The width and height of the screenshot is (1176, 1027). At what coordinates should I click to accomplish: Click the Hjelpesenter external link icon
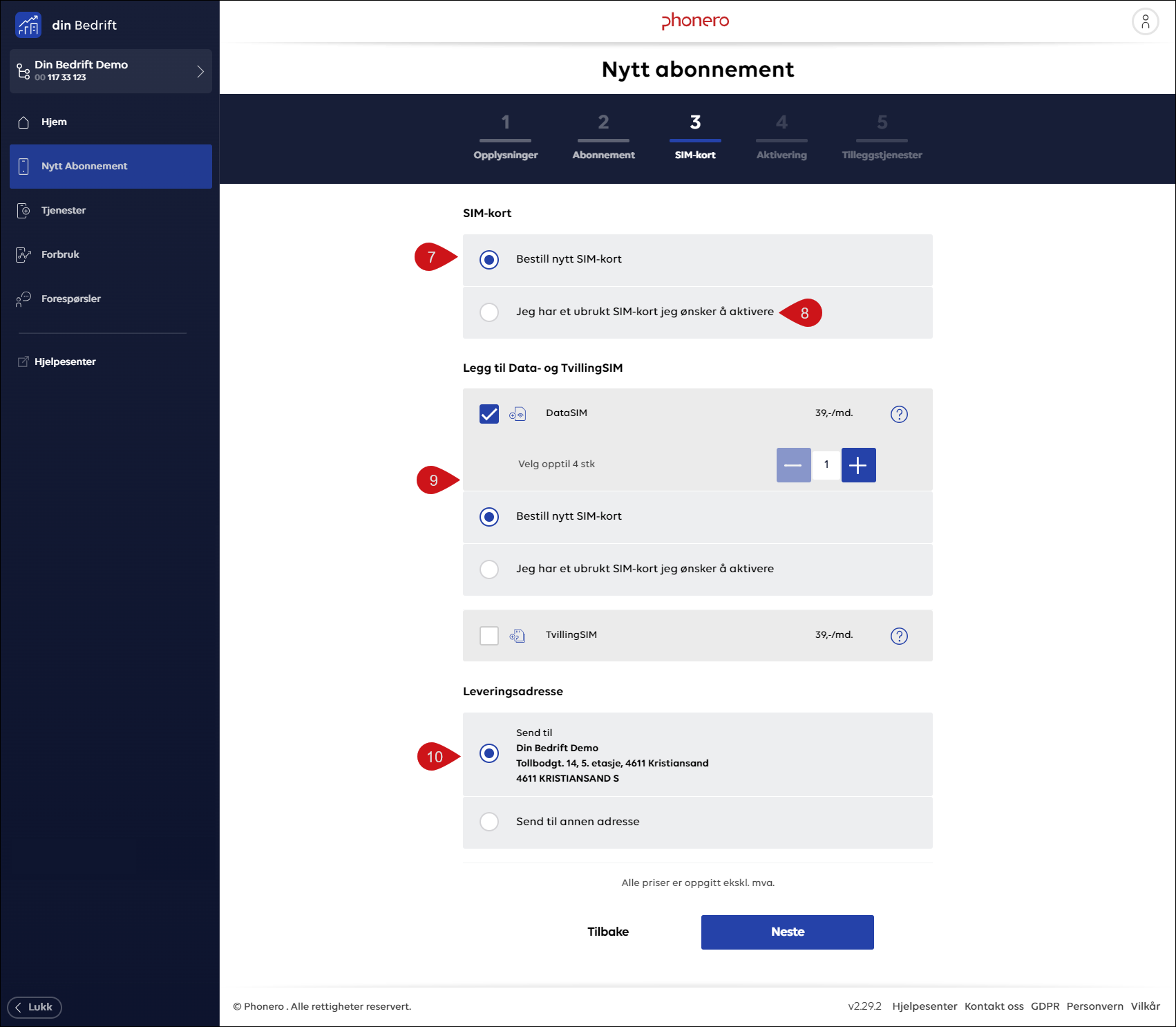23,361
